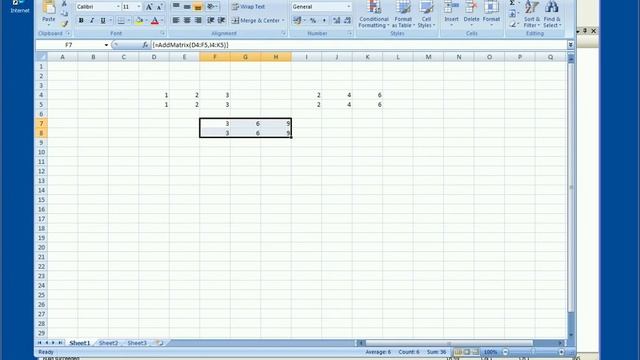
Task: Toggle Wrap Text
Action: tap(249, 7)
